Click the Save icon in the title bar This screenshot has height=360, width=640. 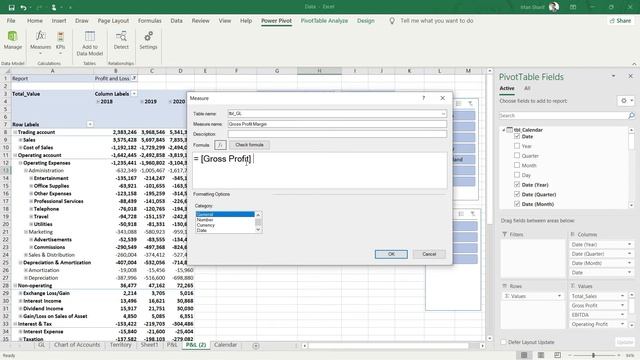[x=11, y=7]
